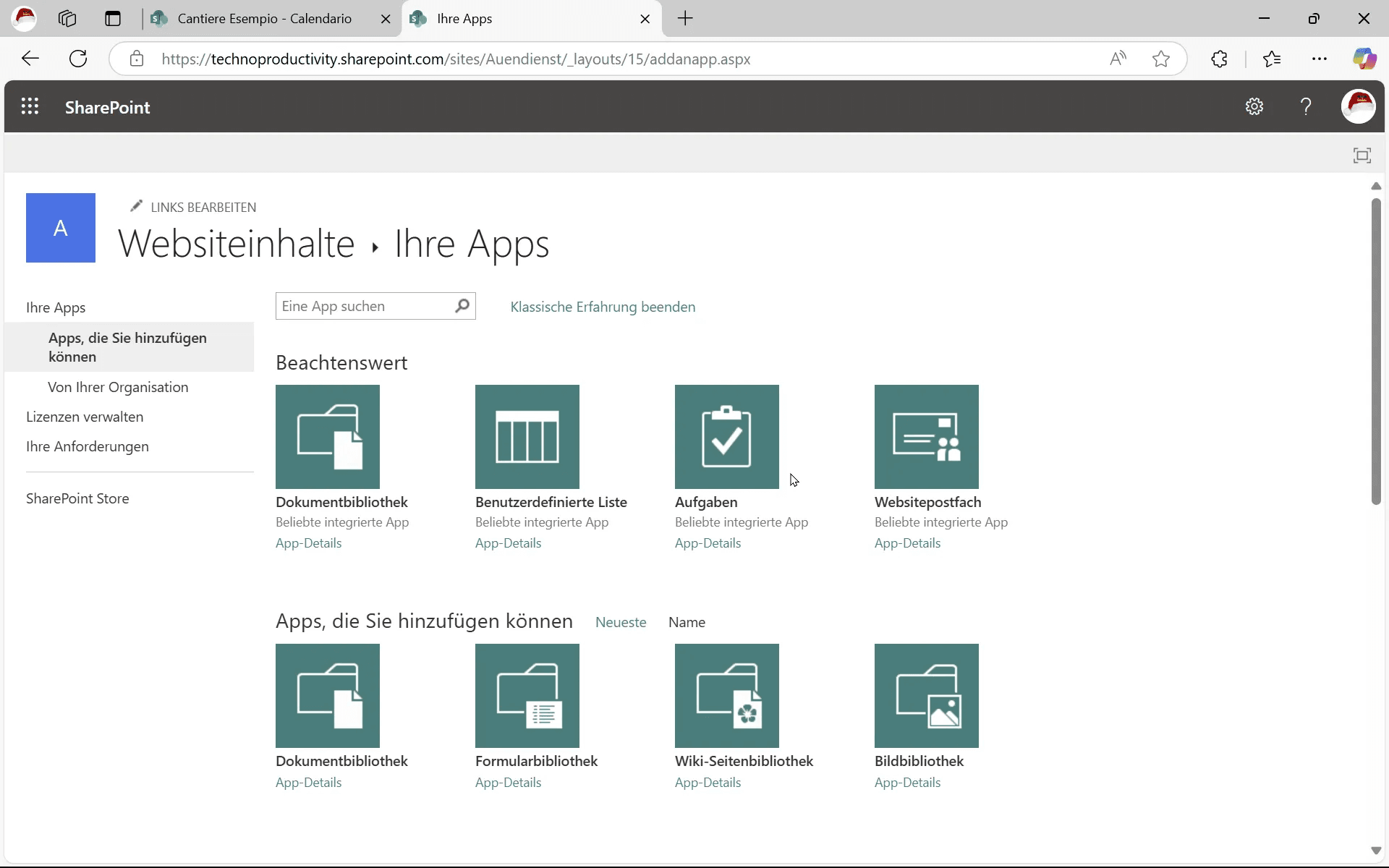1389x868 pixels.
Task: Click the SharePoint header title
Action: point(108,107)
